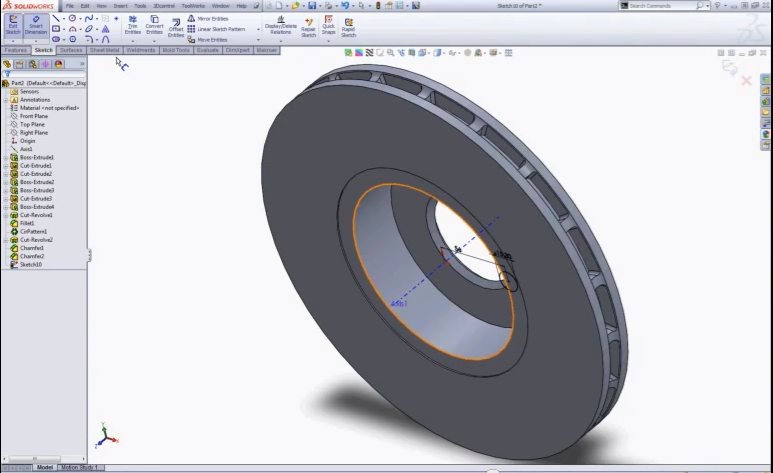Click the Rebuild traffic light icon
The height and width of the screenshot is (473, 773).
pyautogui.click(x=378, y=6)
